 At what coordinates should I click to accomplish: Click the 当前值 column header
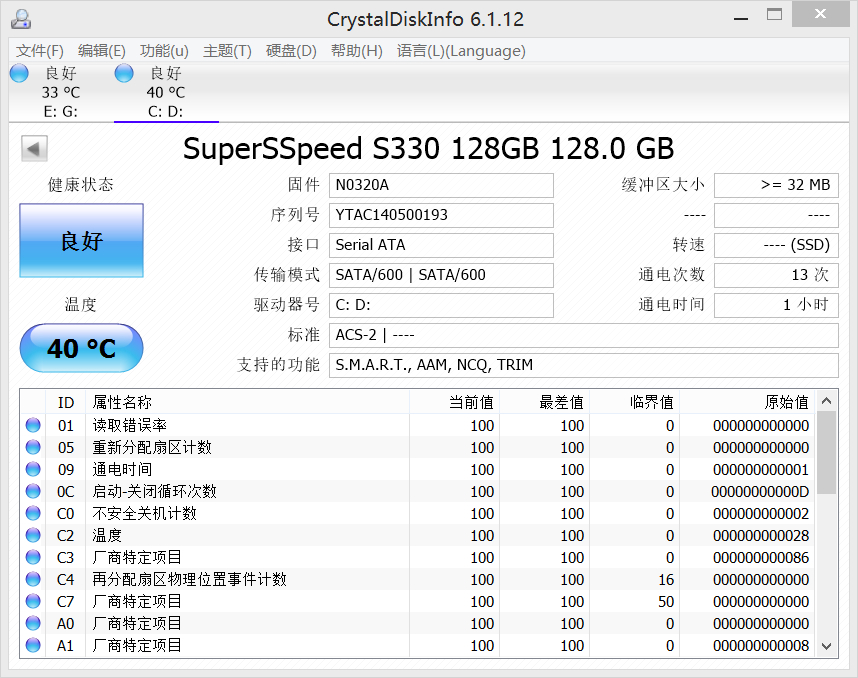coord(454,402)
